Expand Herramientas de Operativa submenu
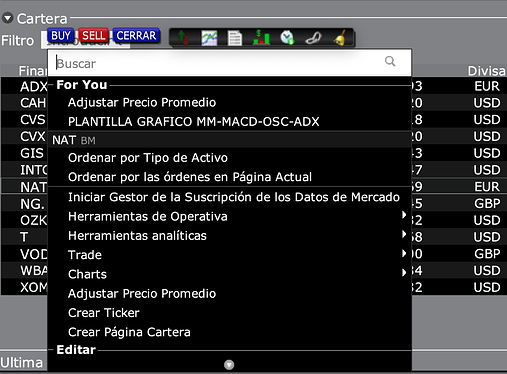Screen dimensions: 507x374 pos(404,215)
